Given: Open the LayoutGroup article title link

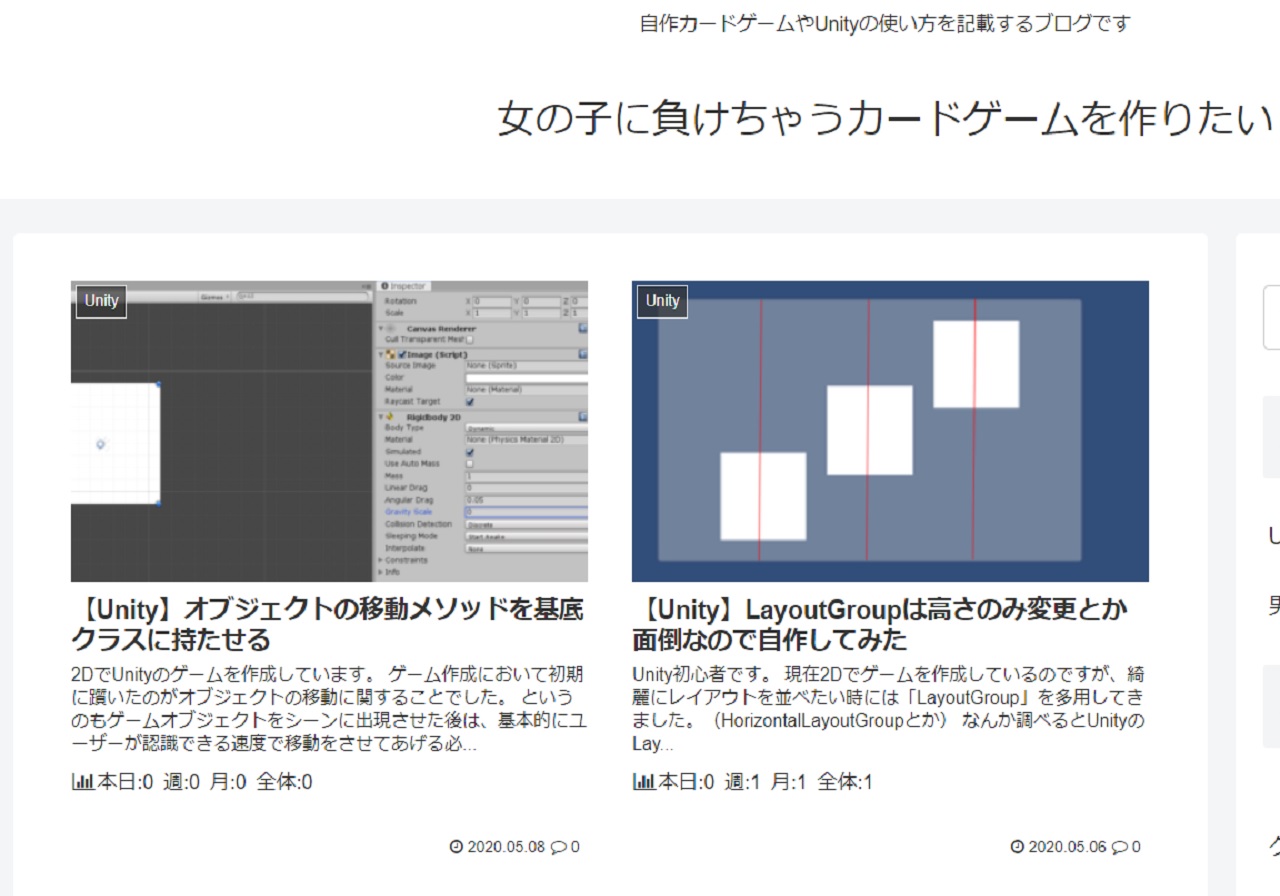Looking at the screenshot, I should point(880,624).
